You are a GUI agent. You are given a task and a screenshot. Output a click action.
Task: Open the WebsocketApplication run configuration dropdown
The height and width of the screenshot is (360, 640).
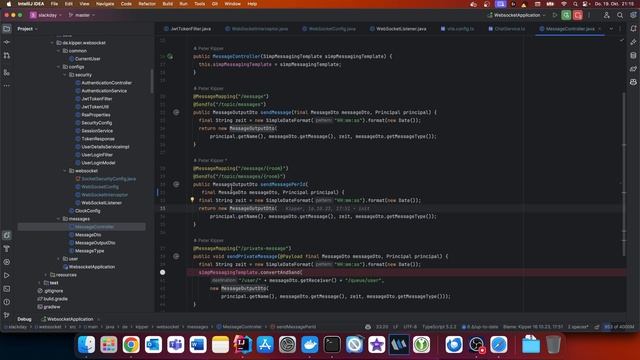pos(516,15)
